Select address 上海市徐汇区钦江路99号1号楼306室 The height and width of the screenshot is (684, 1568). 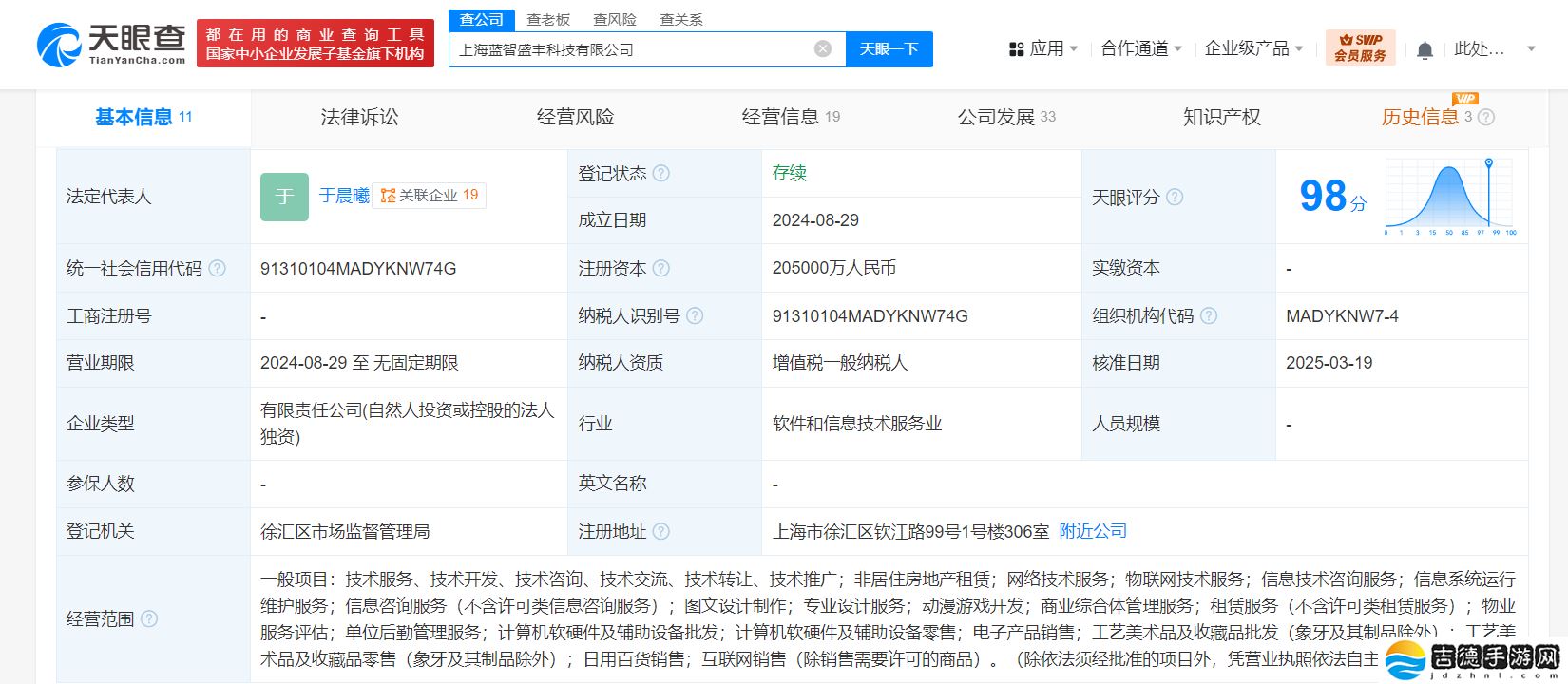point(911,532)
